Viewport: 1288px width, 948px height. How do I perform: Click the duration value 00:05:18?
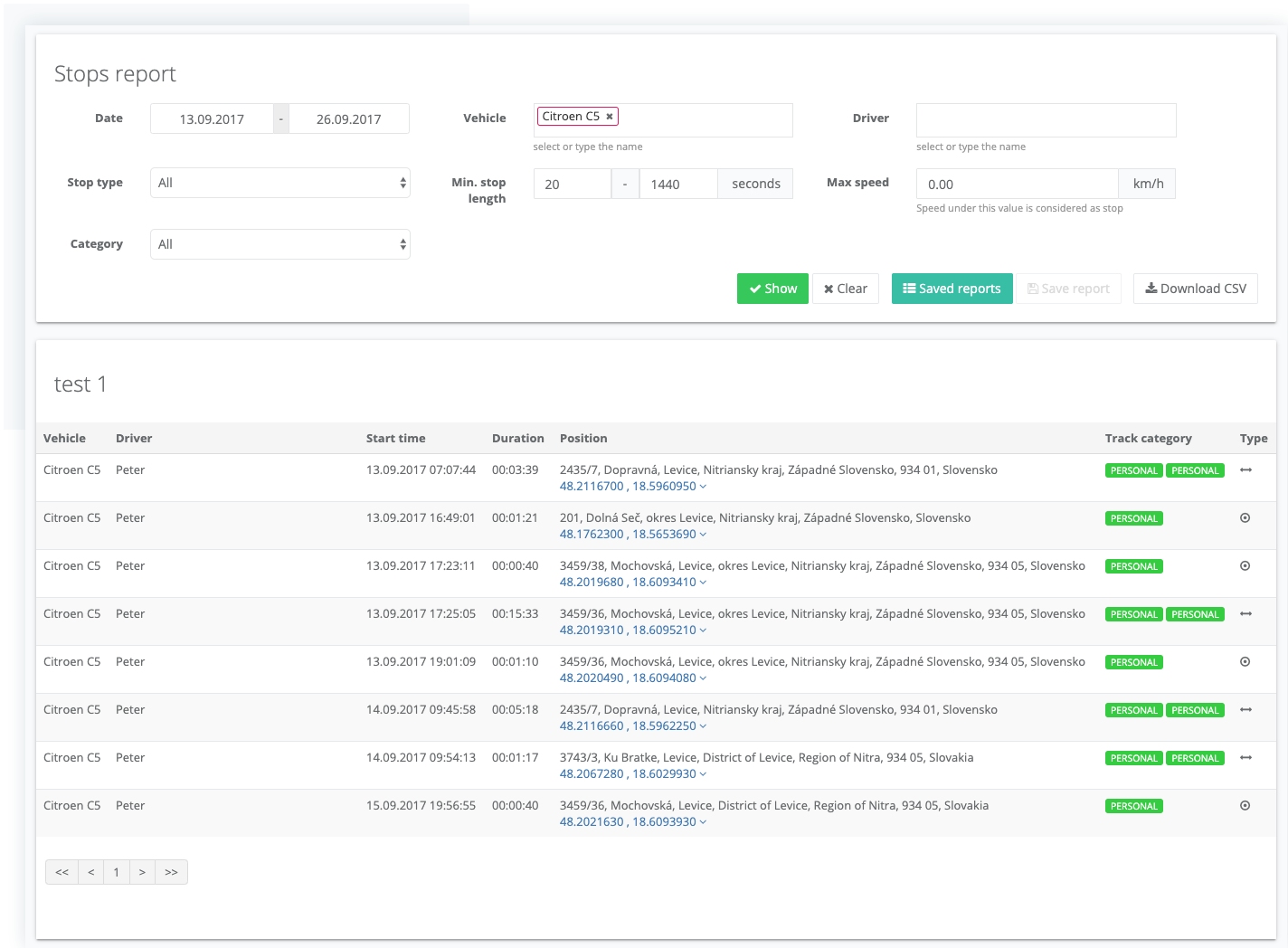pyautogui.click(x=515, y=710)
